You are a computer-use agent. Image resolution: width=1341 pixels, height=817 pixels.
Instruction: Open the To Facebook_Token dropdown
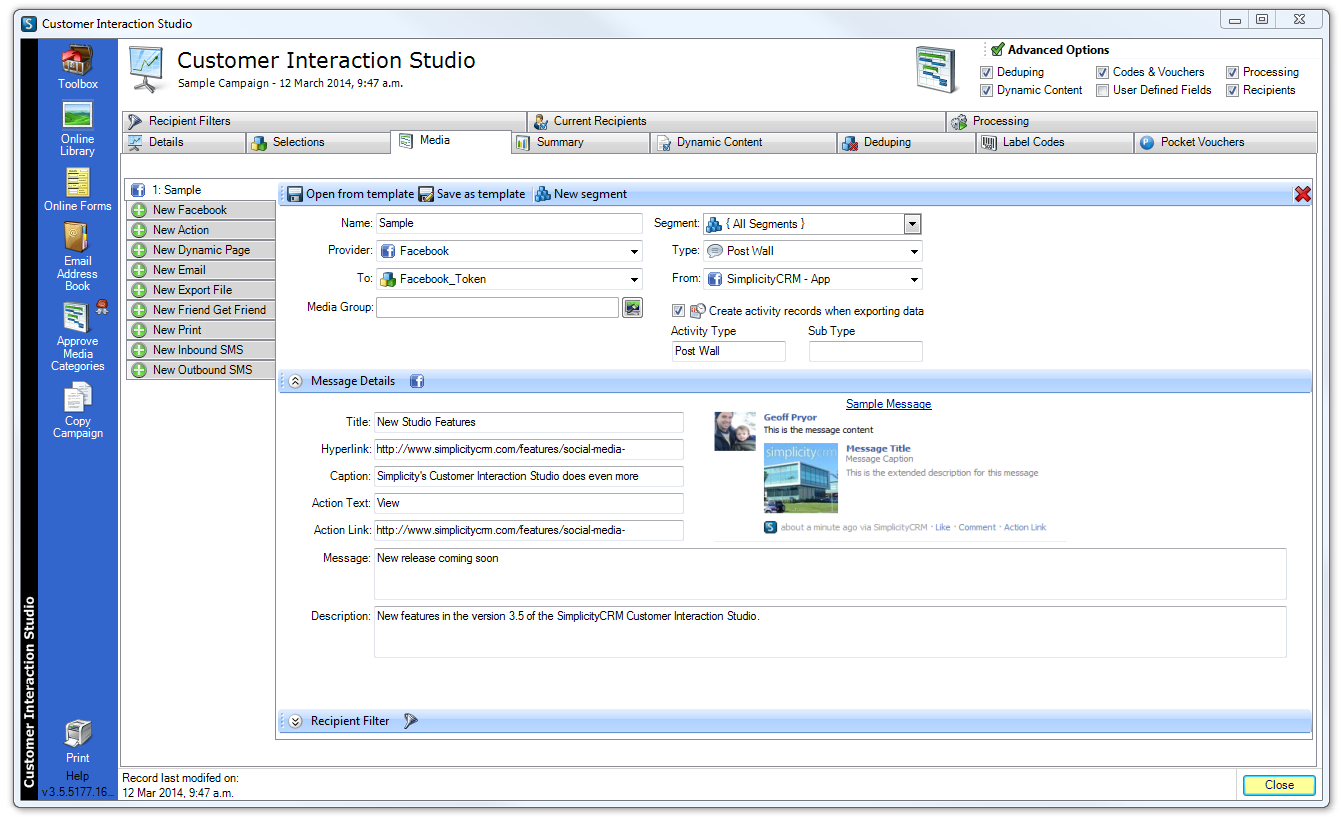[x=634, y=280]
